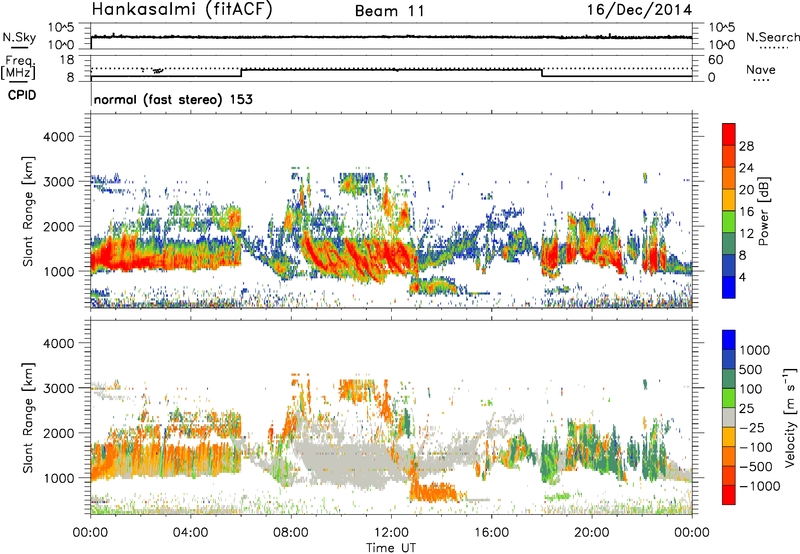Click the '18' tick on frequency axis
The image size is (800, 554).
(67, 60)
